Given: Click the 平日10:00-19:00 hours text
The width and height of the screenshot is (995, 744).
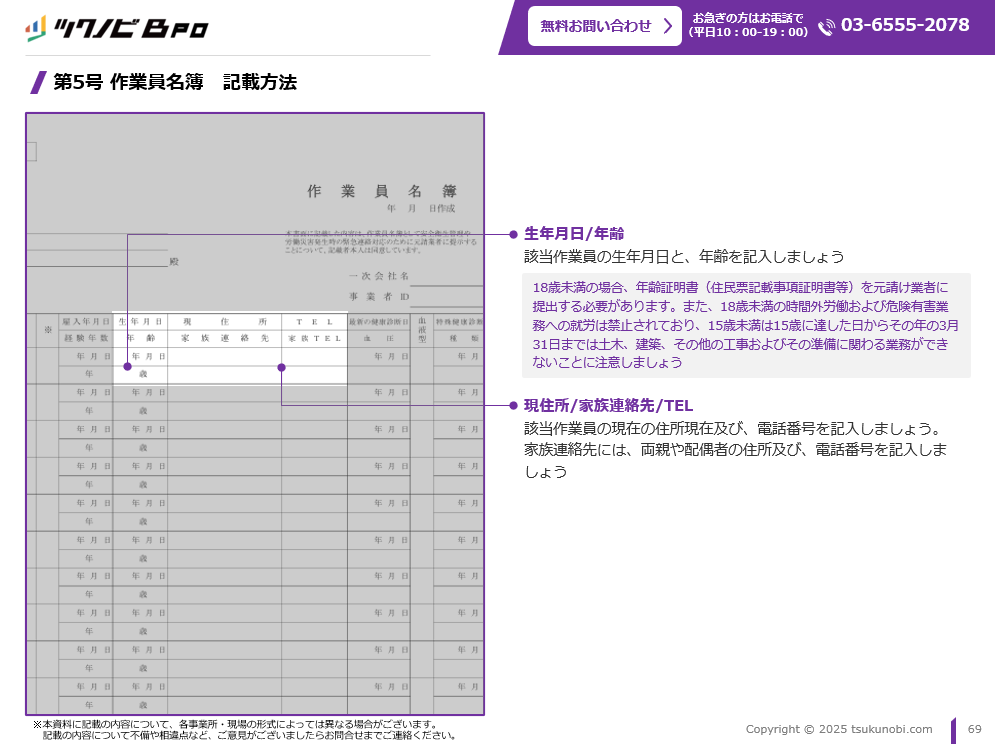Looking at the screenshot, I should [x=749, y=32].
